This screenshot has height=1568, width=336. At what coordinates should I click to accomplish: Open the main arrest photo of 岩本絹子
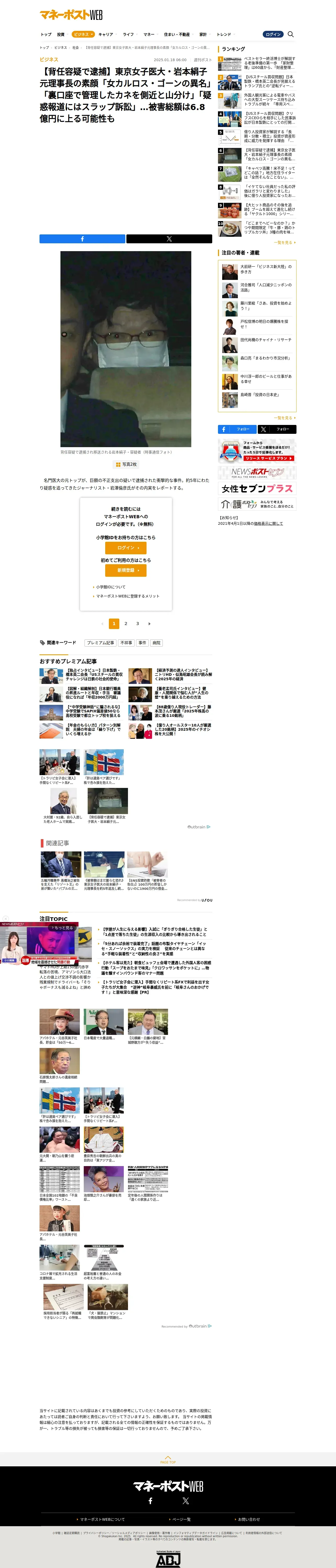pyautogui.click(x=126, y=349)
